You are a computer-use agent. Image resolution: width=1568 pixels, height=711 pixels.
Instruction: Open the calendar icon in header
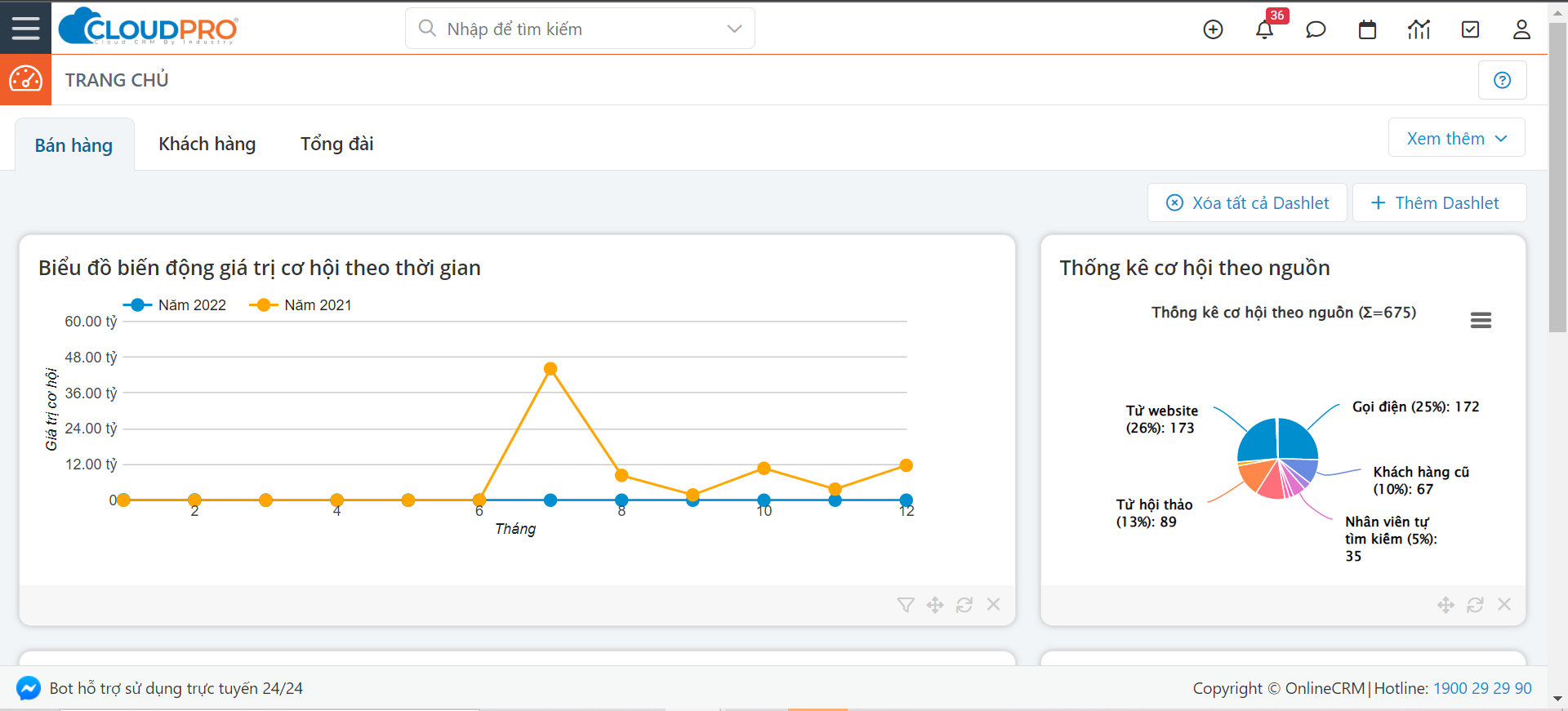pos(1367,29)
